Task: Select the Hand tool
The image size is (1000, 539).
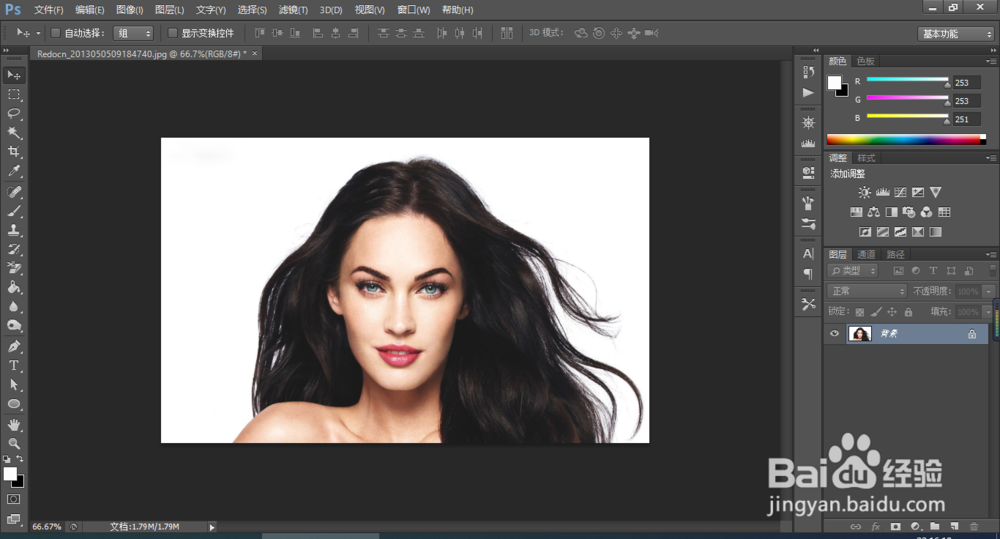Action: [x=14, y=425]
